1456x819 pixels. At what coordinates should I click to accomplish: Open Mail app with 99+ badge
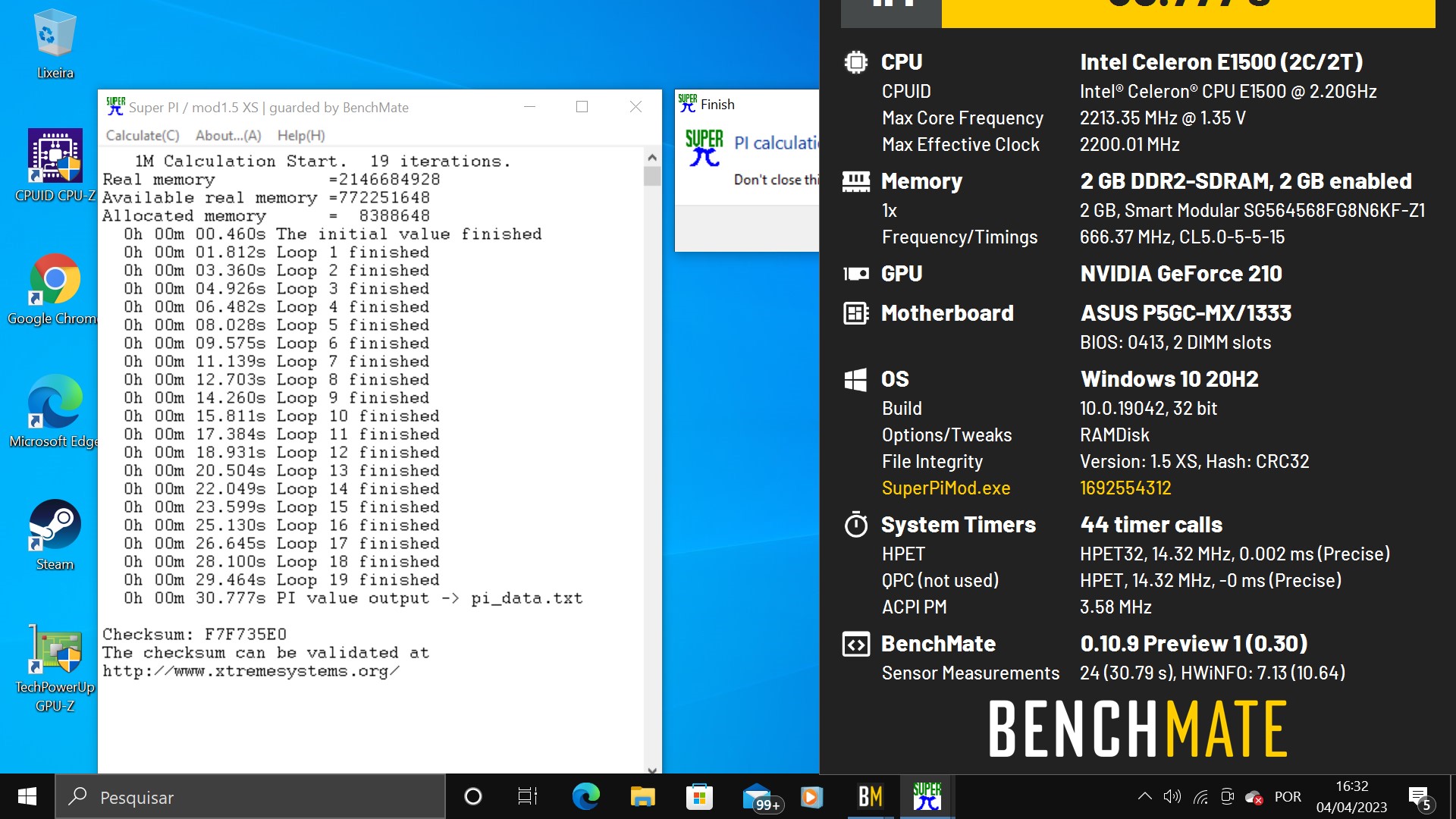click(761, 798)
